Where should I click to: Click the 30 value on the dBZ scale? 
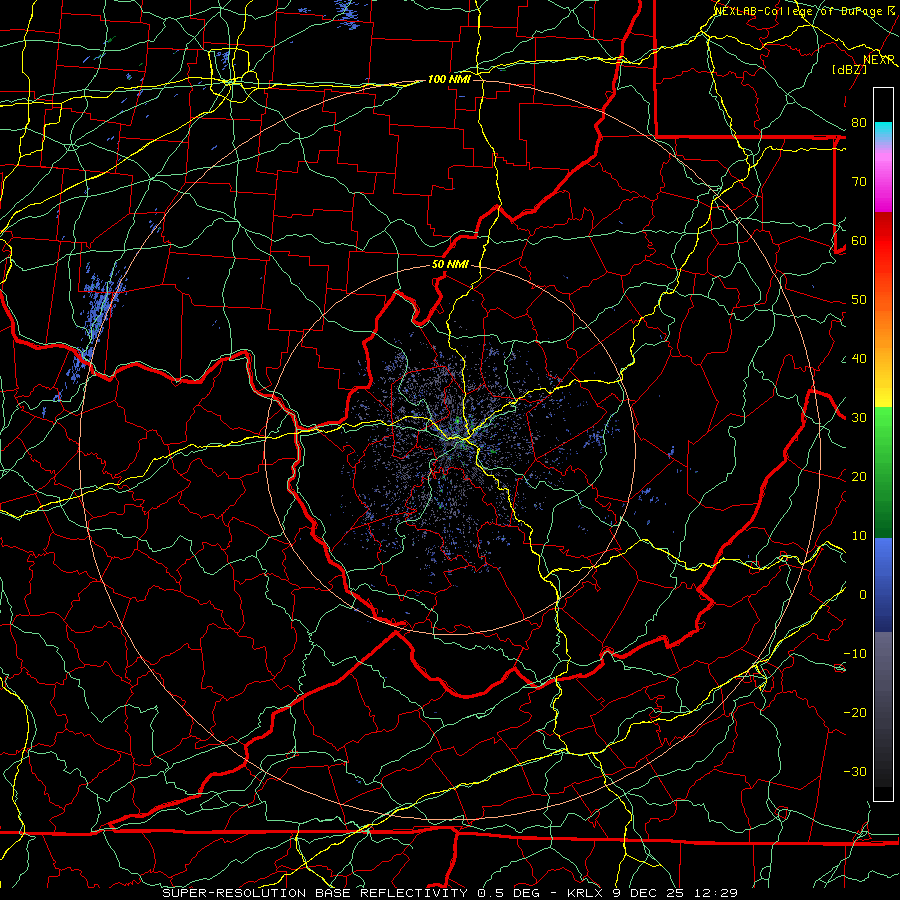coord(859,418)
